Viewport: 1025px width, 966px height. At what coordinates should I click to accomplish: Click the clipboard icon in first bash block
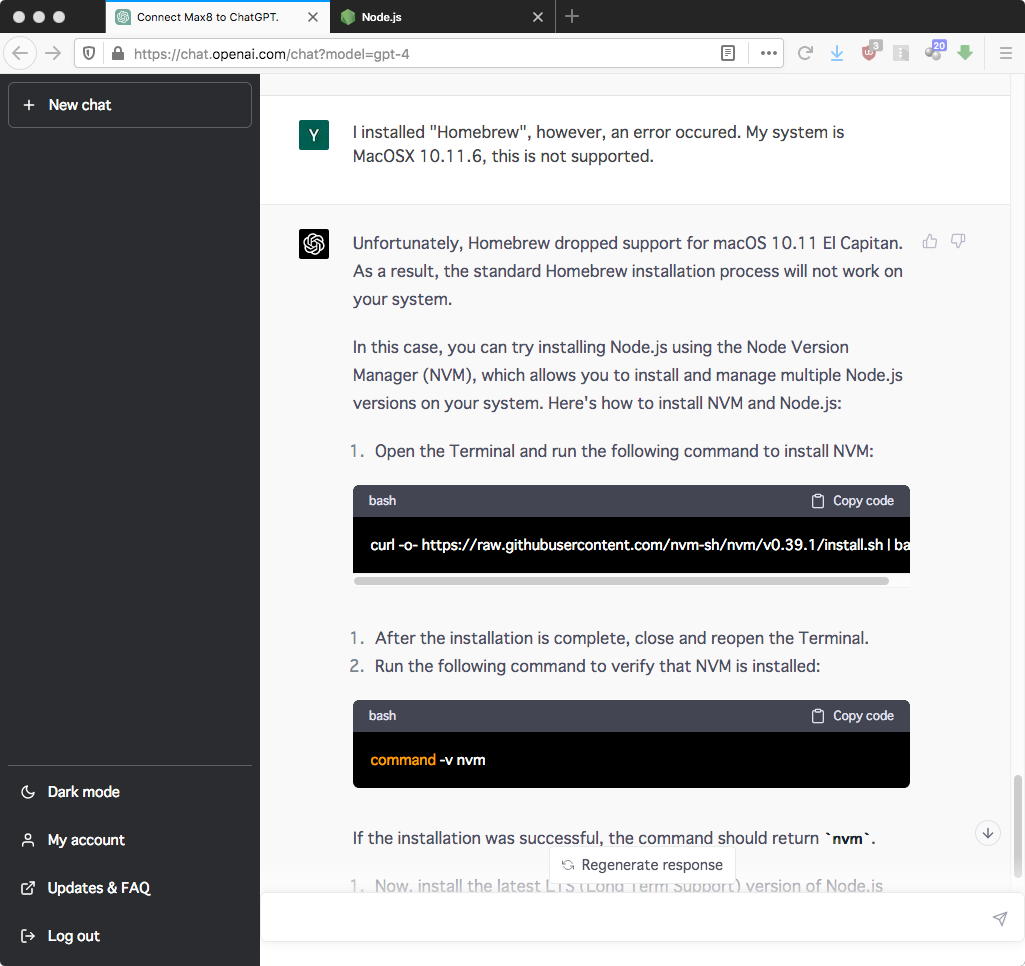pyautogui.click(x=818, y=501)
